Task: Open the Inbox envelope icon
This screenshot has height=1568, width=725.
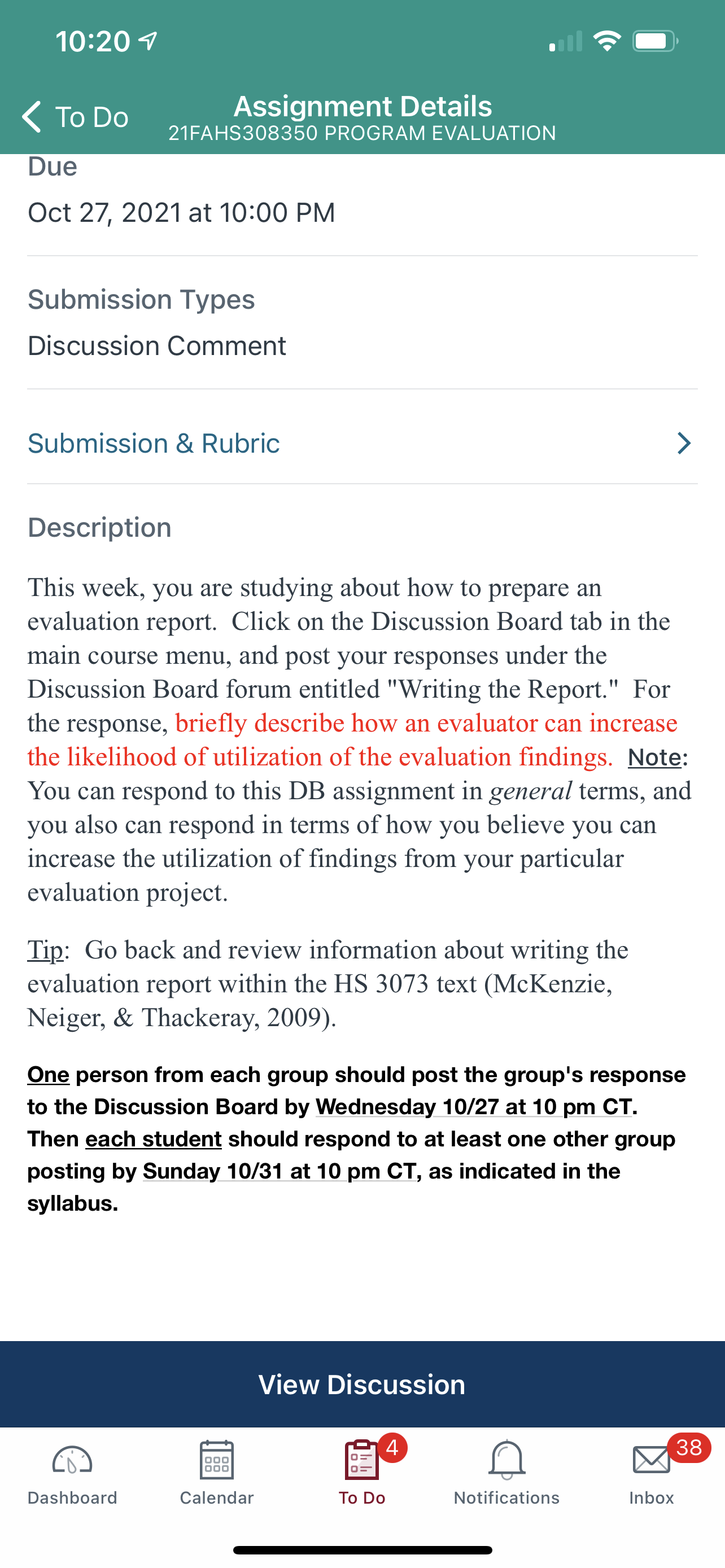Action: click(x=650, y=1460)
